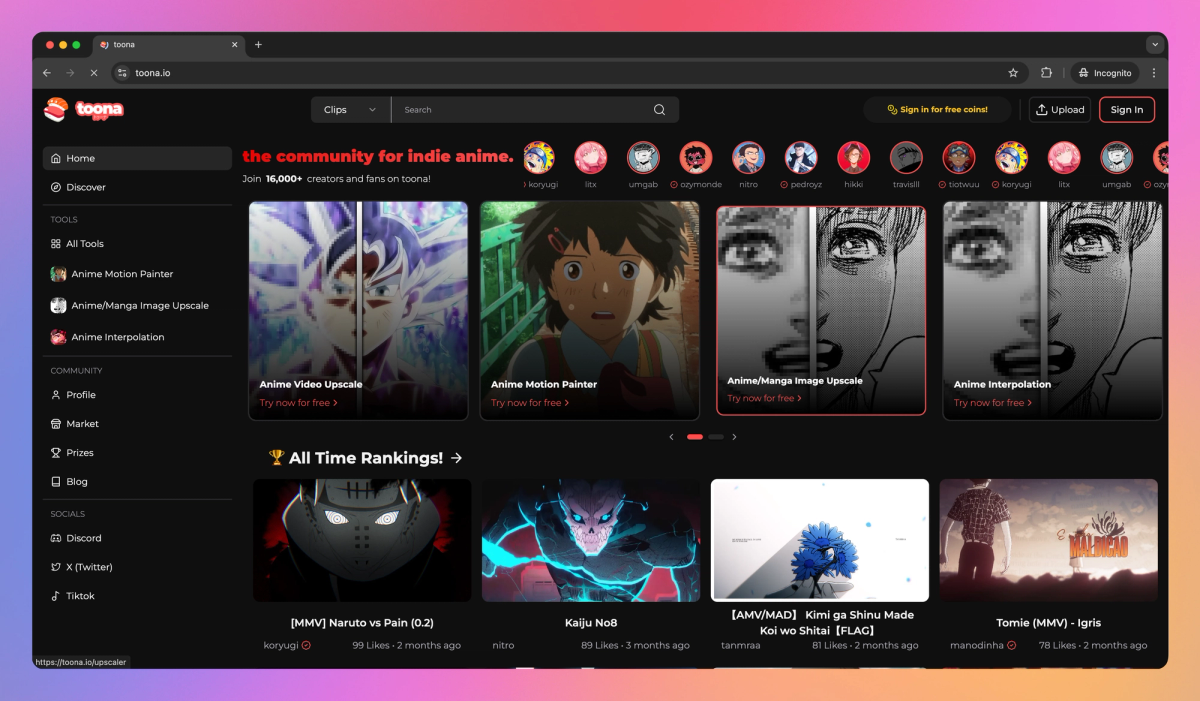Click the Sign In button
1200x701 pixels.
[1127, 109]
